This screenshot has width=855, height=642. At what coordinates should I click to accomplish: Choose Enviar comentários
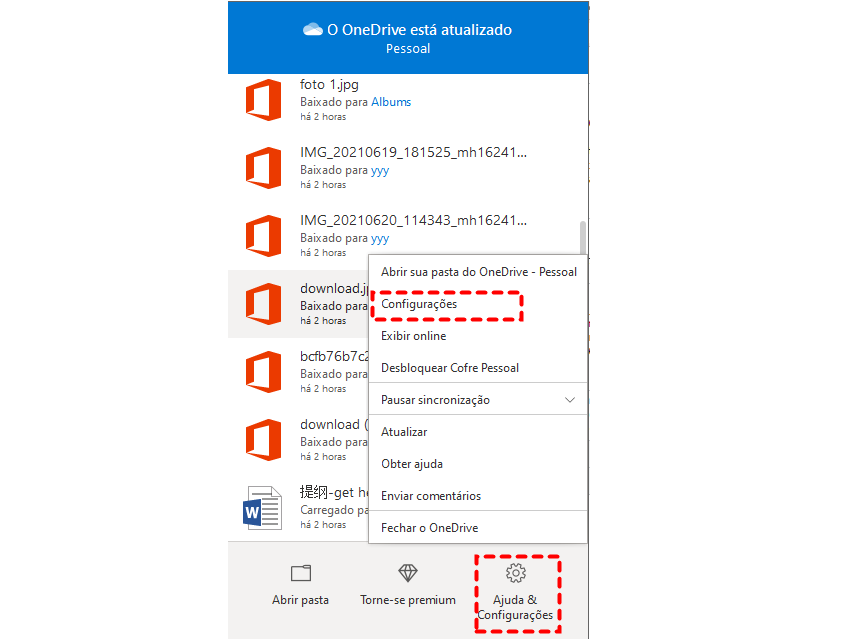(x=478, y=496)
